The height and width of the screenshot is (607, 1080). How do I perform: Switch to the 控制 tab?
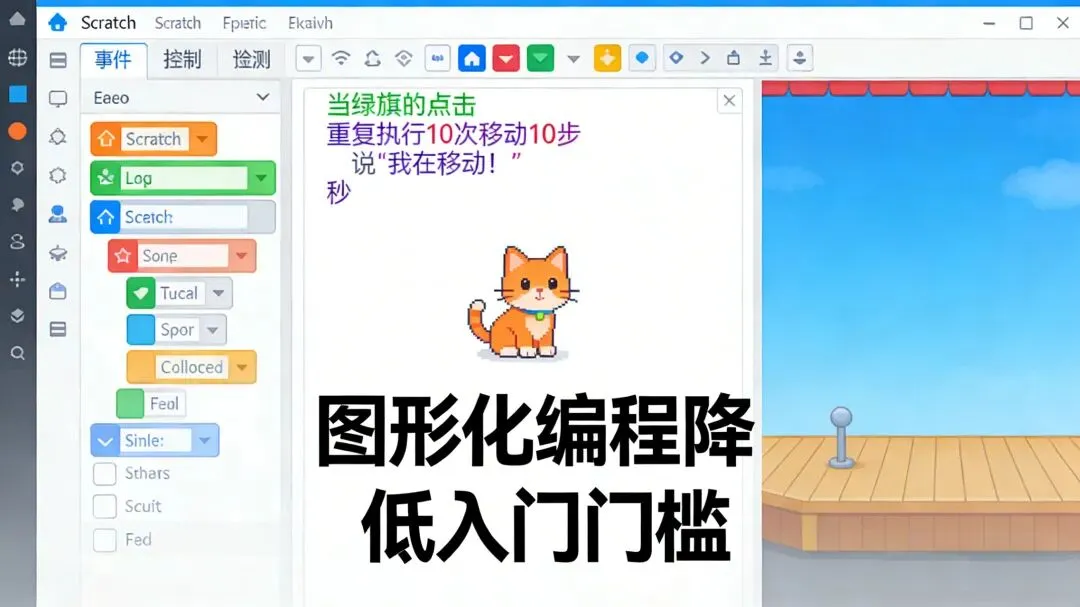(182, 59)
